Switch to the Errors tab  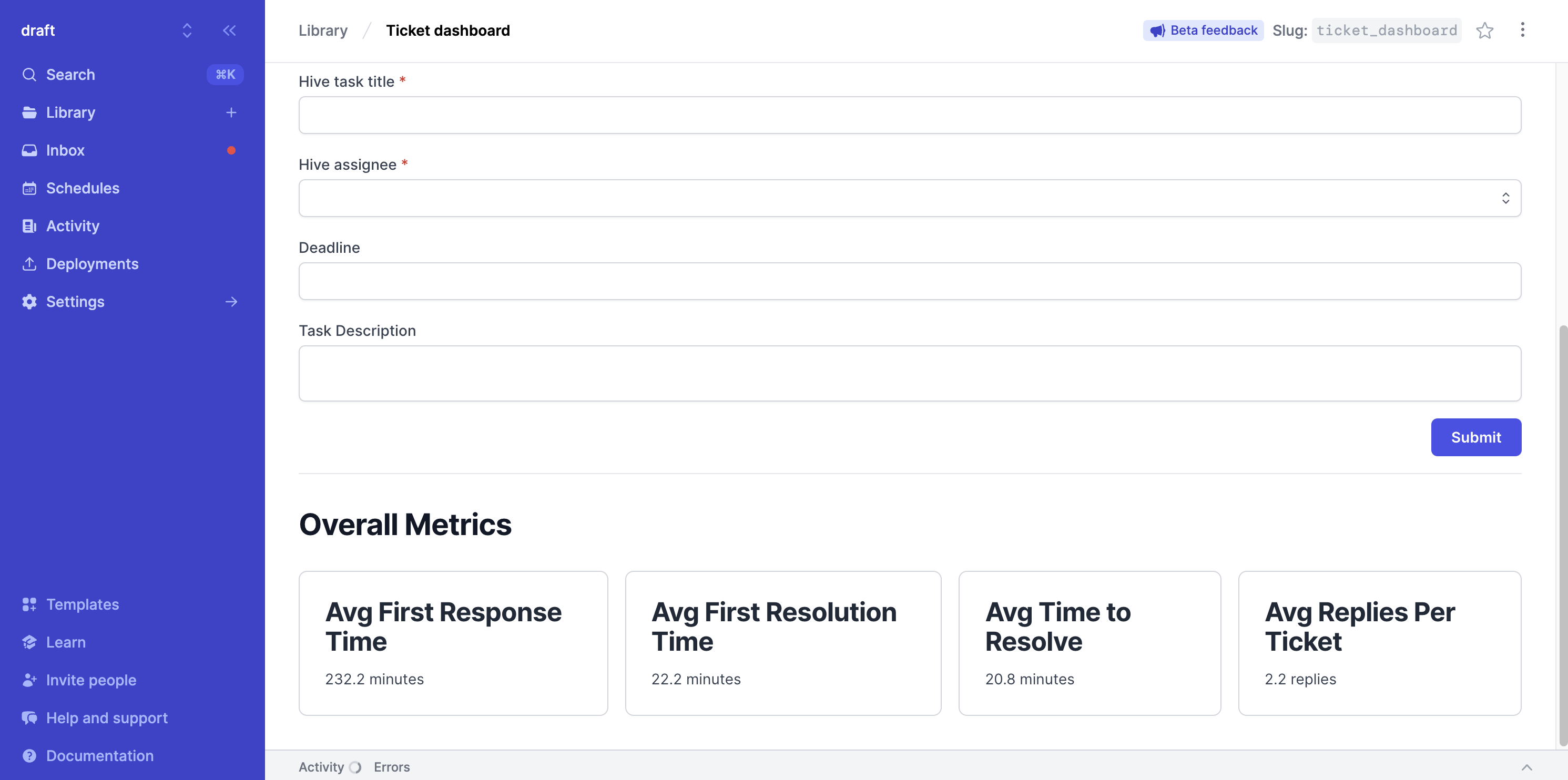pos(391,767)
